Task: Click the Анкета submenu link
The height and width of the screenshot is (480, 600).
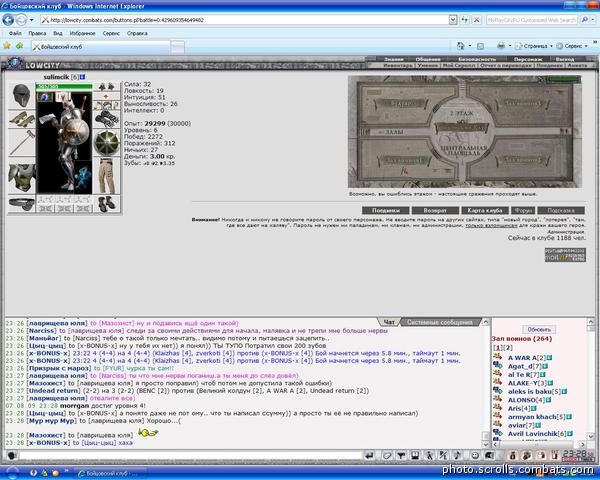Action: pos(577,65)
